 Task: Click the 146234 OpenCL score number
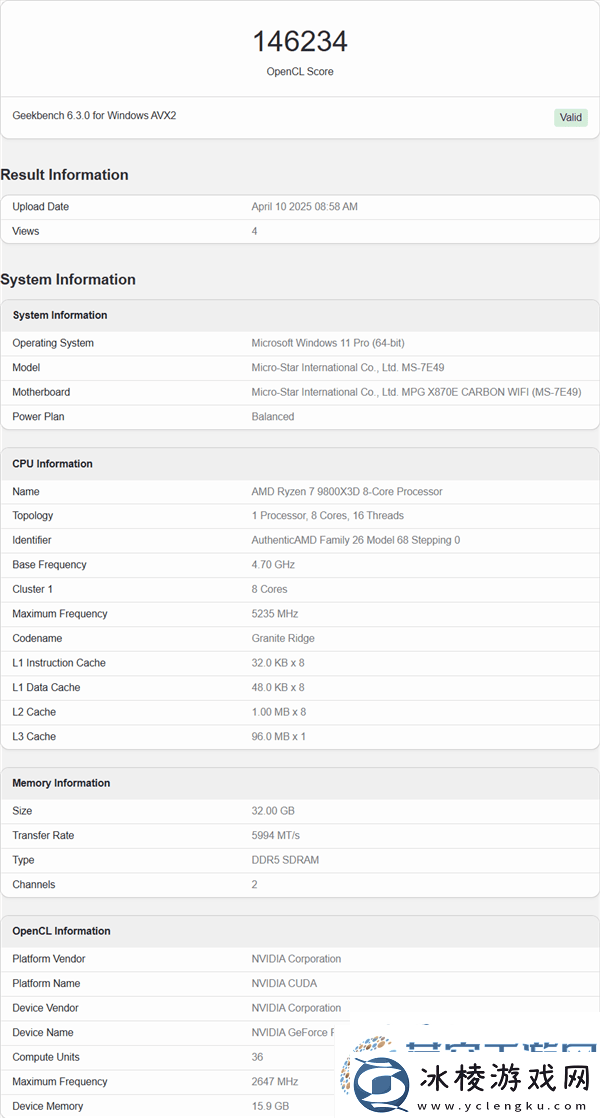pos(300,41)
